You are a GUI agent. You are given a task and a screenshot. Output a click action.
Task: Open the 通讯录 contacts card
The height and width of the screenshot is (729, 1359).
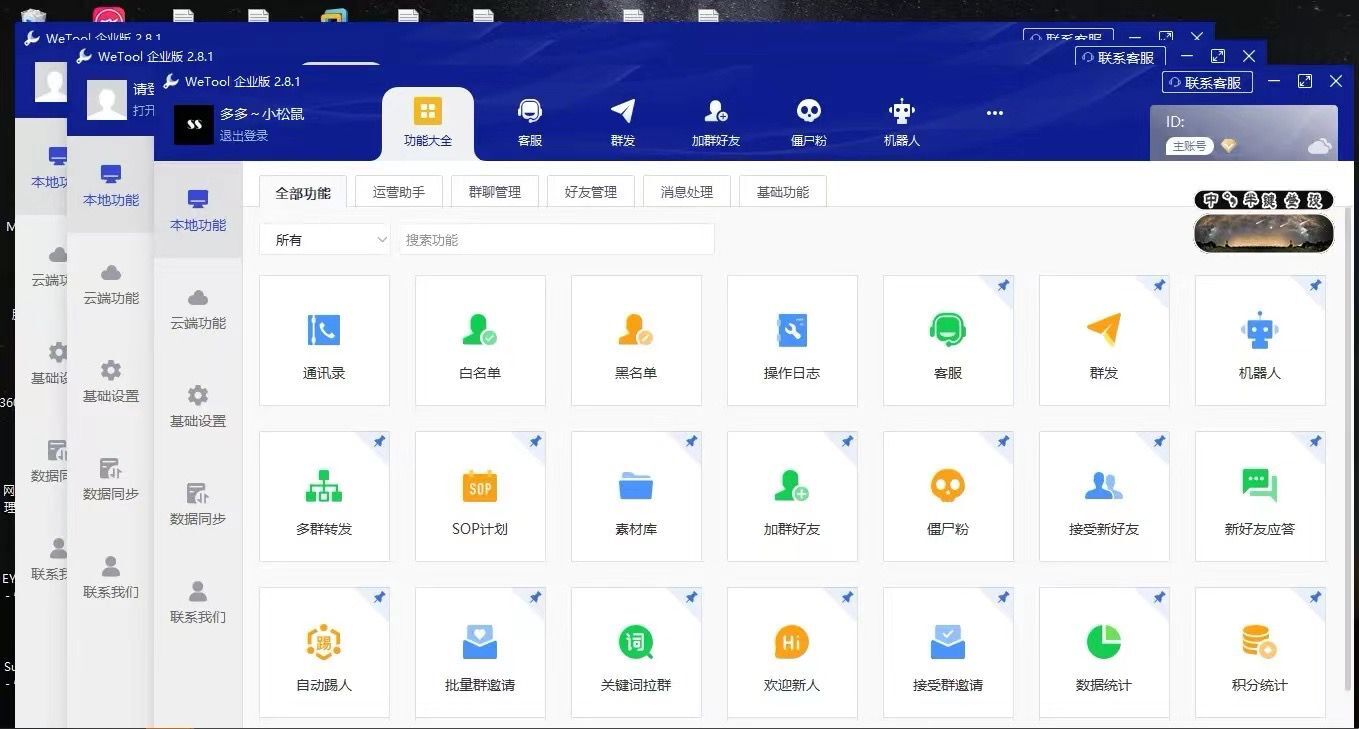click(x=324, y=340)
